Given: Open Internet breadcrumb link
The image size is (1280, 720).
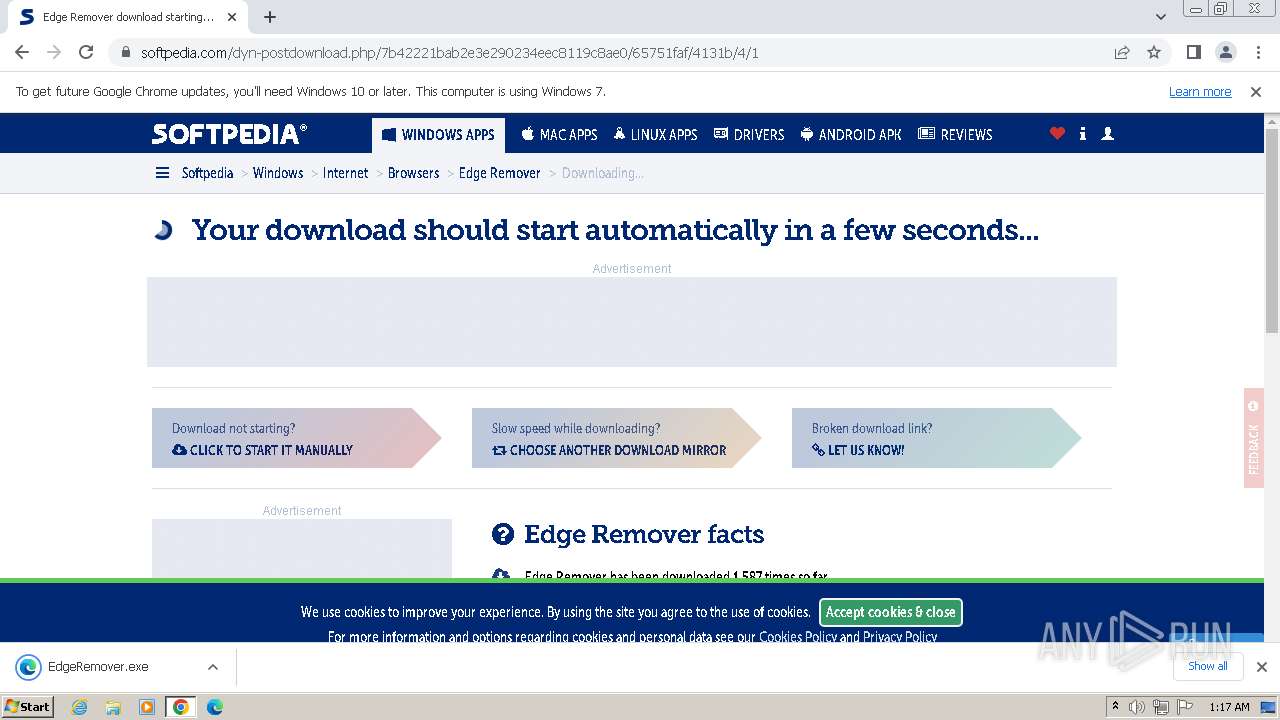Looking at the screenshot, I should pos(345,173).
